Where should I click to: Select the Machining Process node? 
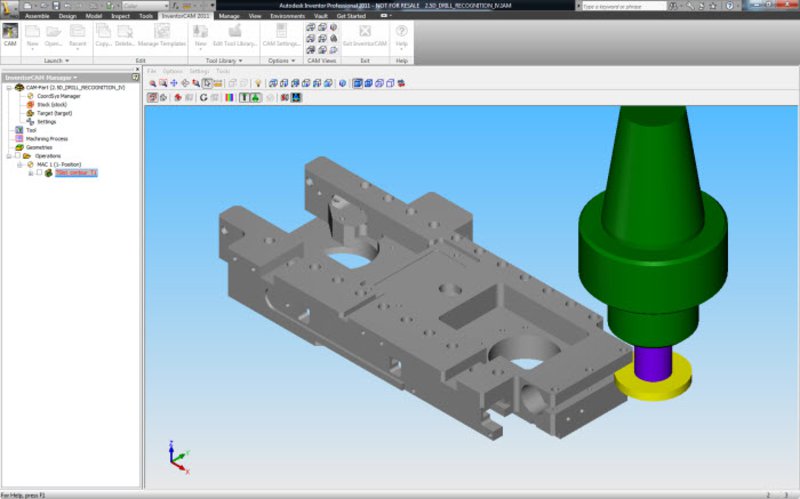(46, 138)
